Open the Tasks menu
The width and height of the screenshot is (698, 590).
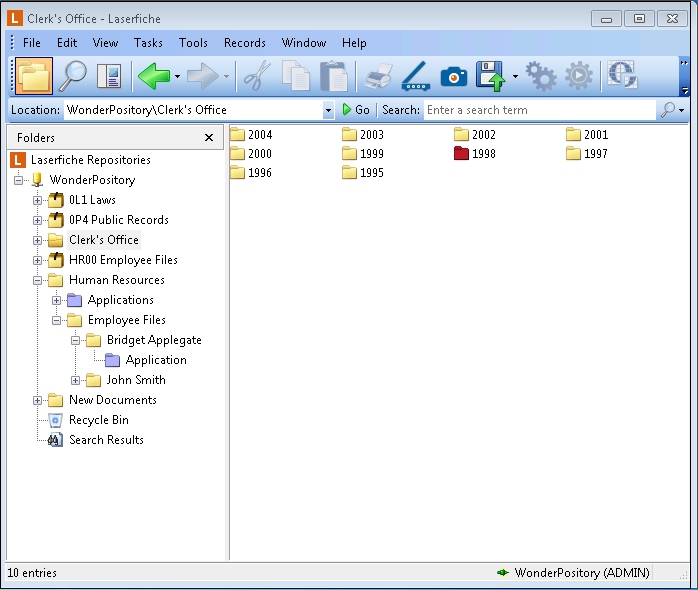pyautogui.click(x=148, y=43)
